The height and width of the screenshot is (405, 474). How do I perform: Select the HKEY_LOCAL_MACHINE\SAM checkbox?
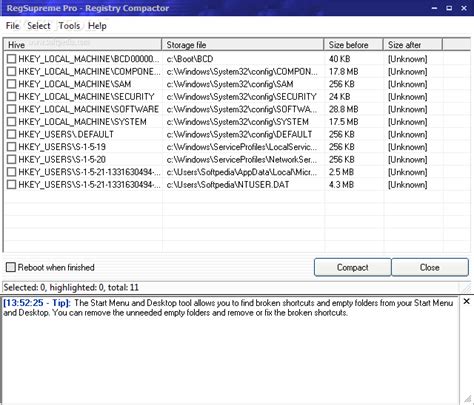tap(11, 84)
